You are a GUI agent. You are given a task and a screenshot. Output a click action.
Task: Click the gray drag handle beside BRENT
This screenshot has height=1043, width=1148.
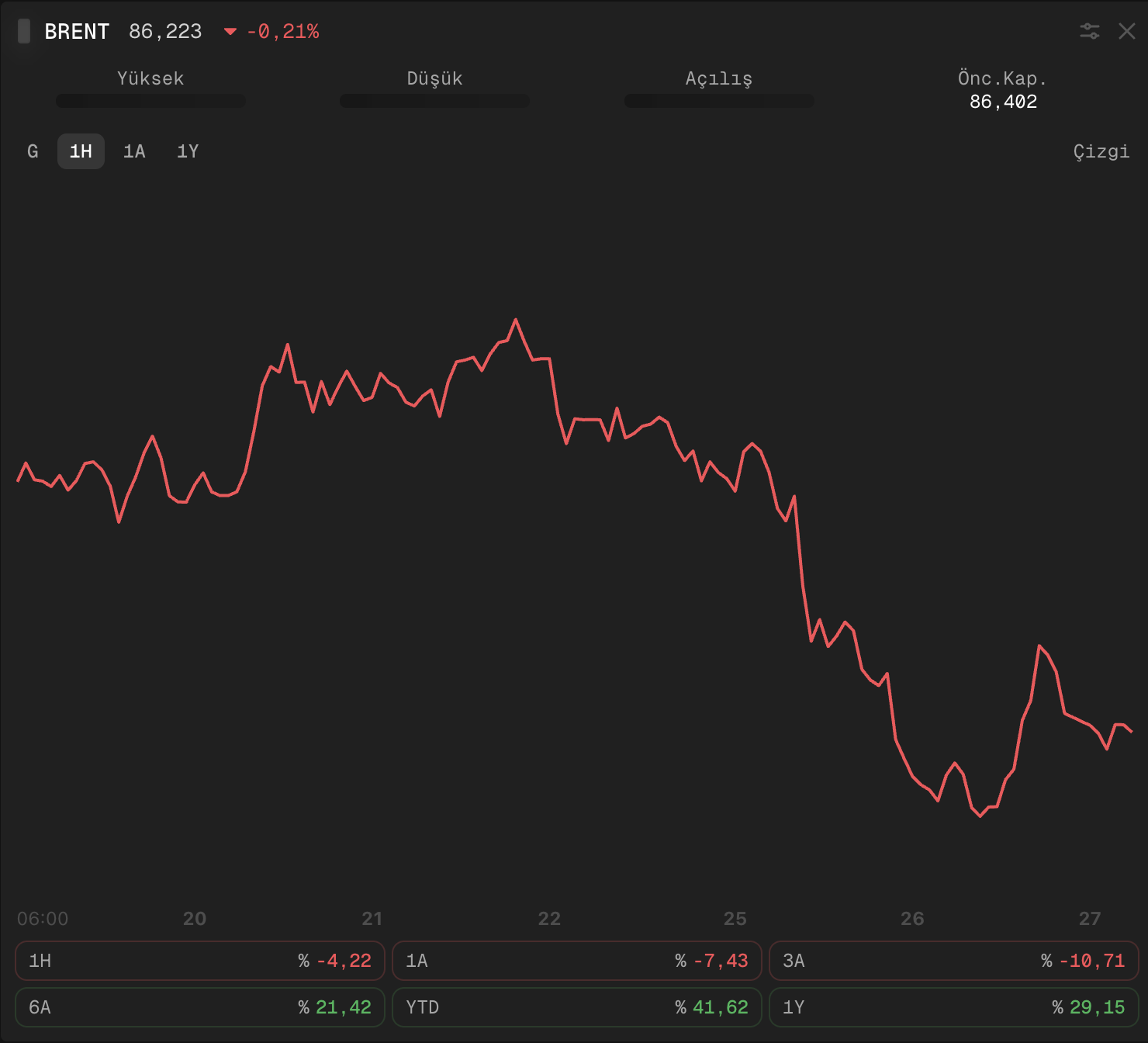click(x=24, y=31)
